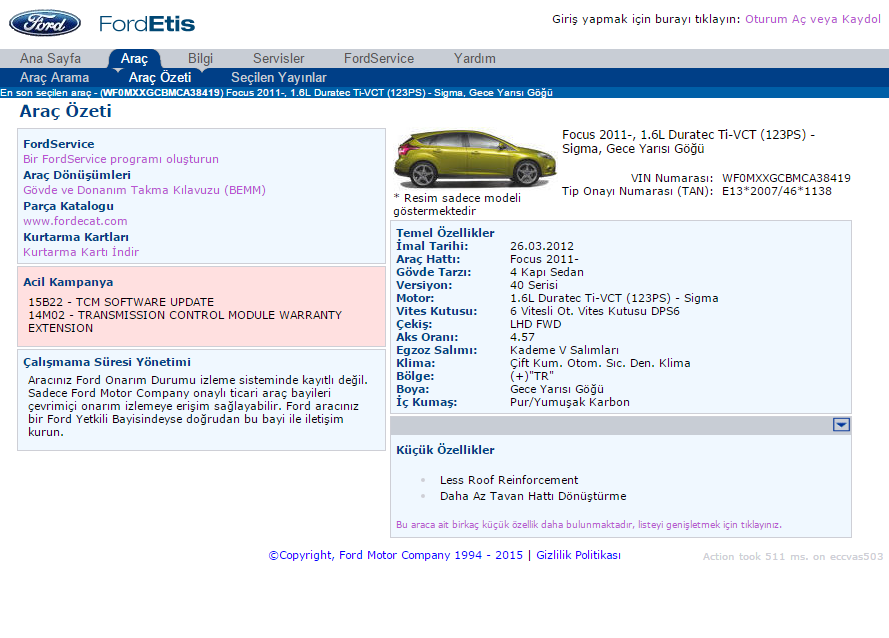The image size is (889, 638).
Task: Select the Araç tab
Action: coord(134,58)
